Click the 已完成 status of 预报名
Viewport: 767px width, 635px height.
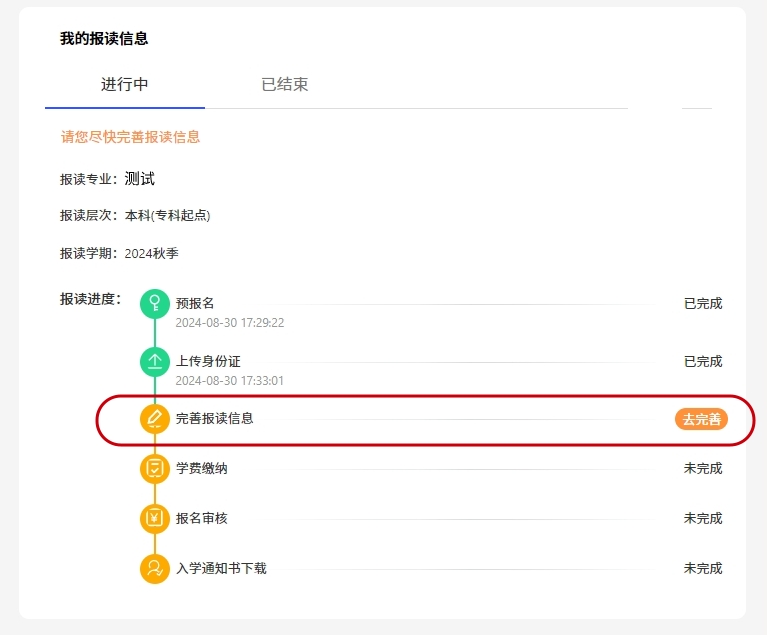coord(703,303)
